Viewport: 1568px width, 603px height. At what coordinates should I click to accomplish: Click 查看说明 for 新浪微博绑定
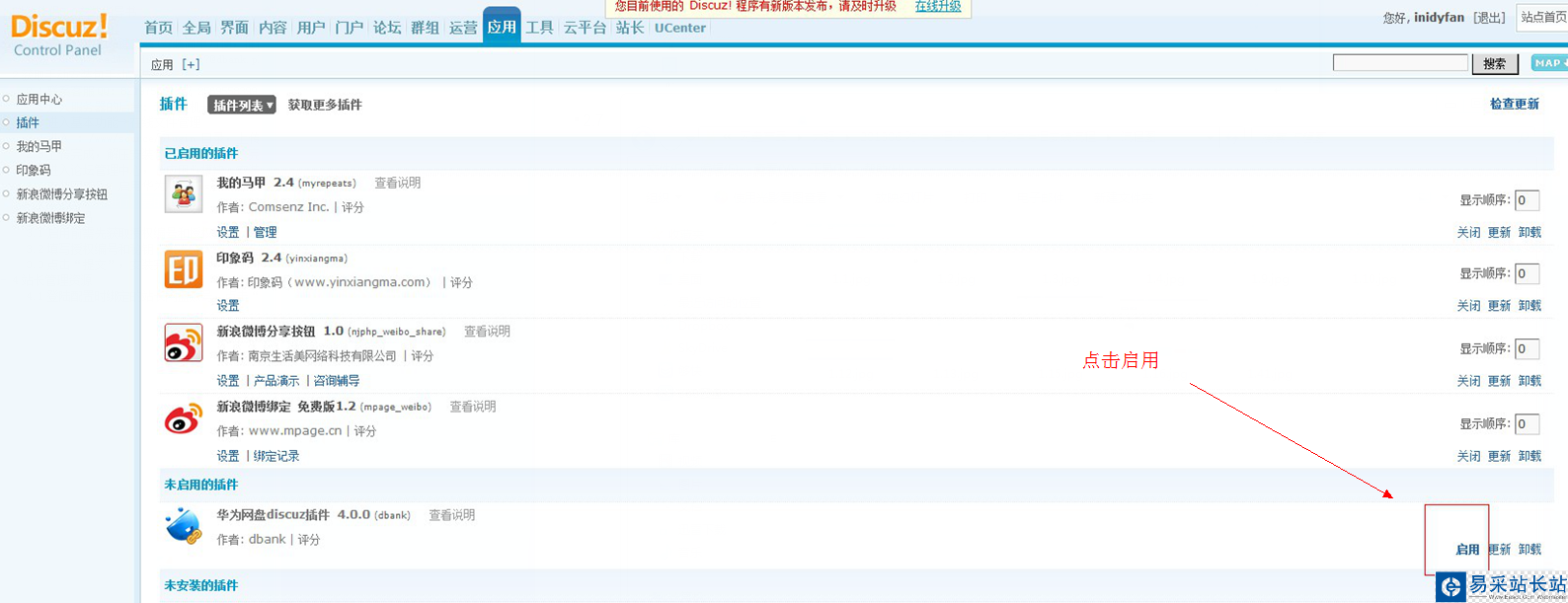[x=473, y=407]
